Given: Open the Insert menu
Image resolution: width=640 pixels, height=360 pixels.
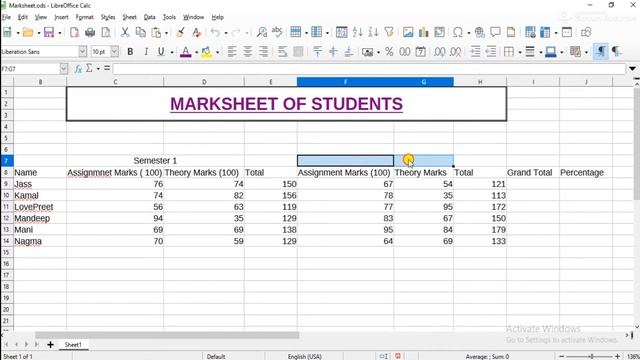Looking at the screenshot, I should click(x=61, y=17).
